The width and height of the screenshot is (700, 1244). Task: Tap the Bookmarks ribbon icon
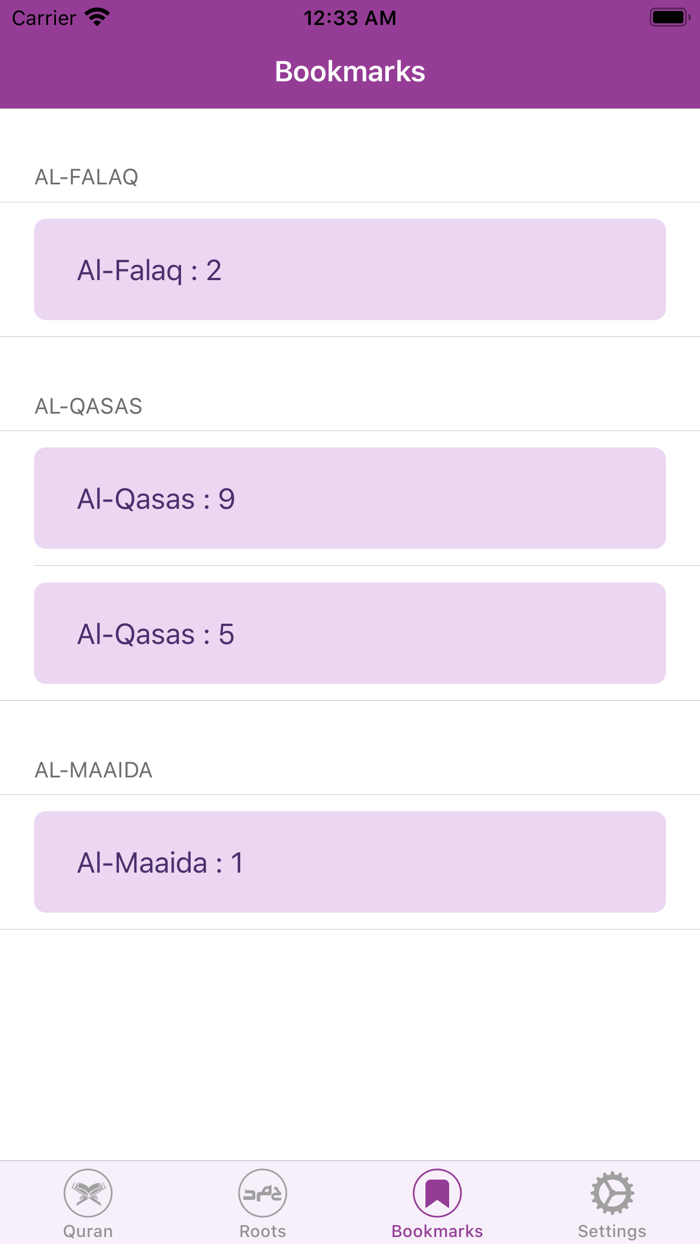[x=437, y=1192]
